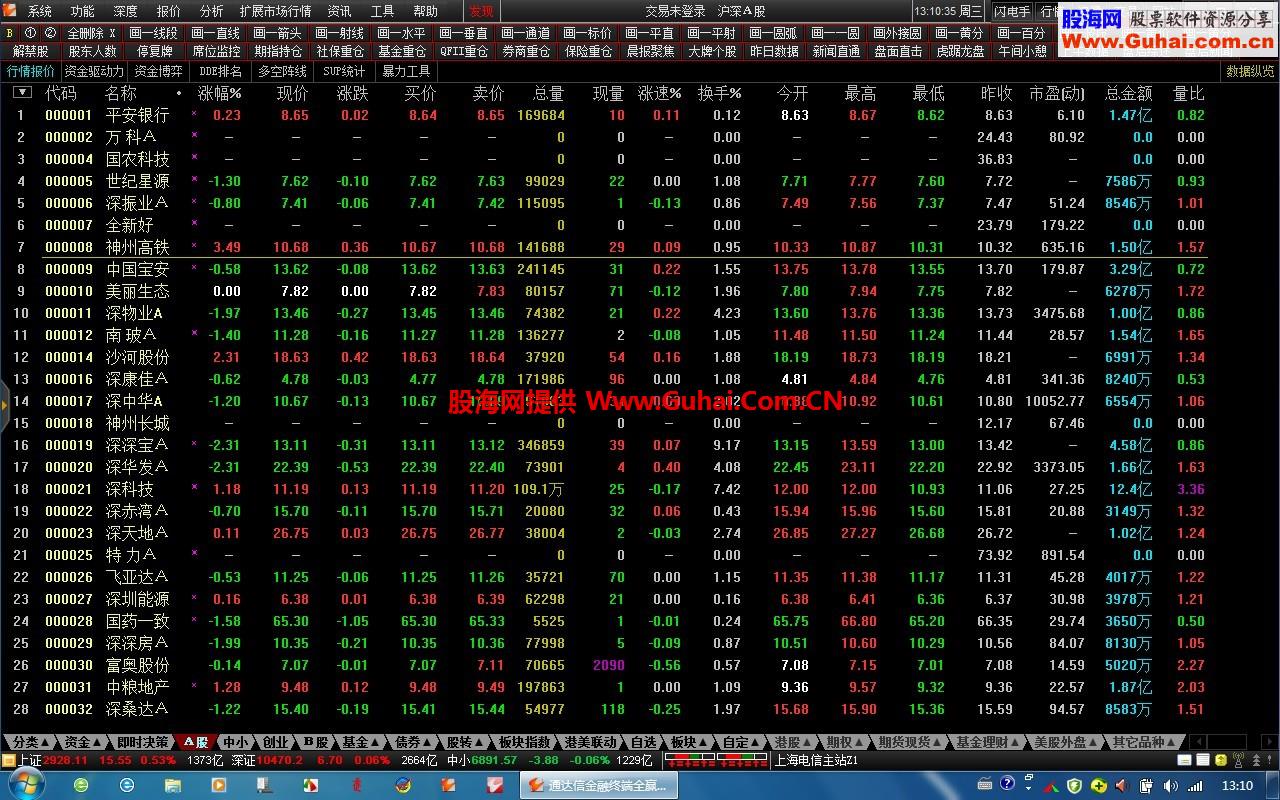Click the 停复牌 toolbar button
Image resolution: width=1280 pixels, height=800 pixels.
155,51
